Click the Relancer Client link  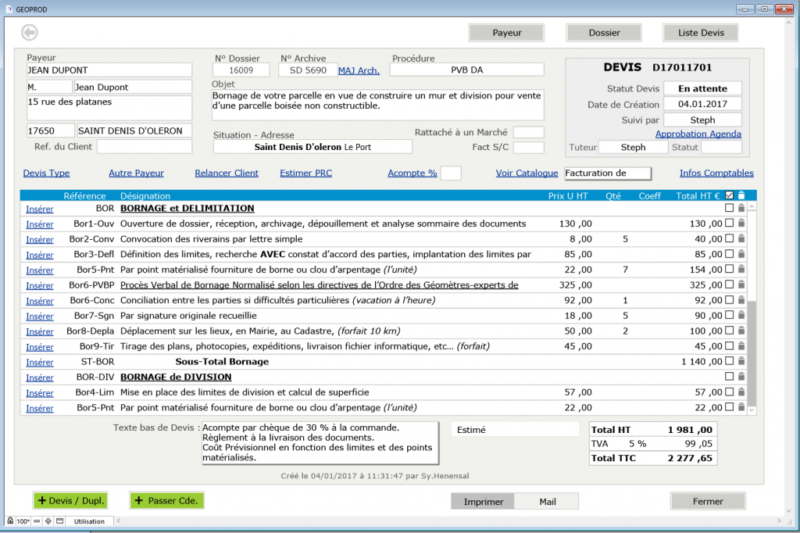click(226, 173)
